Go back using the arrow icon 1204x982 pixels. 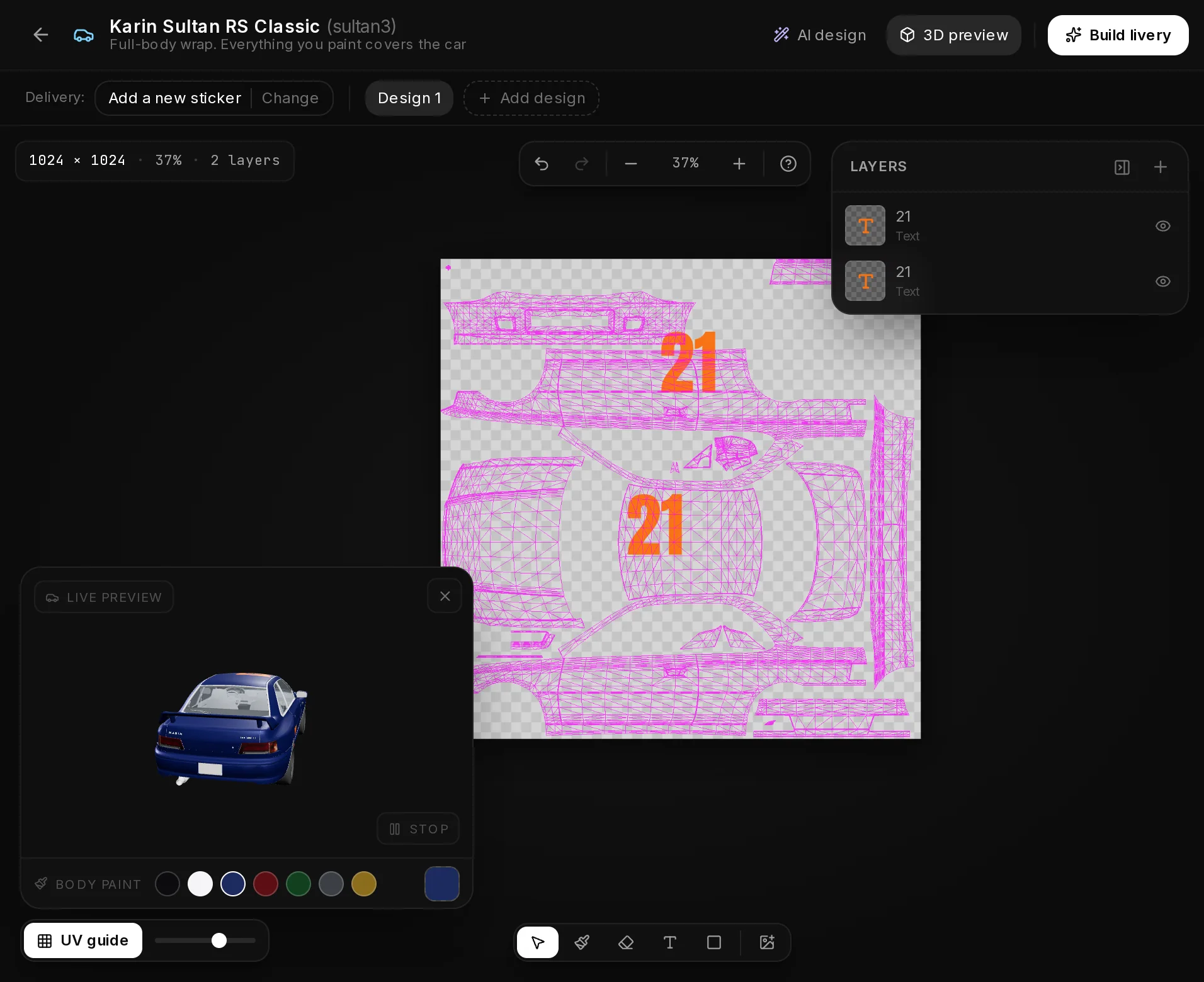pos(41,35)
